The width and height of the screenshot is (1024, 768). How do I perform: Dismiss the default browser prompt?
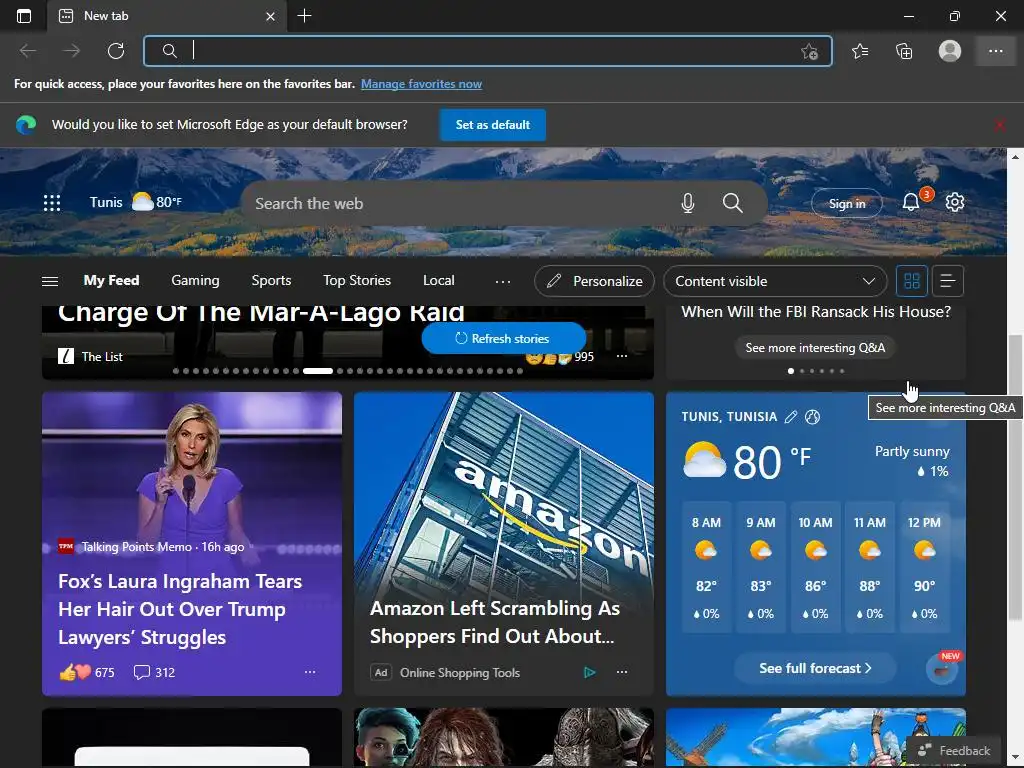click(x=999, y=125)
